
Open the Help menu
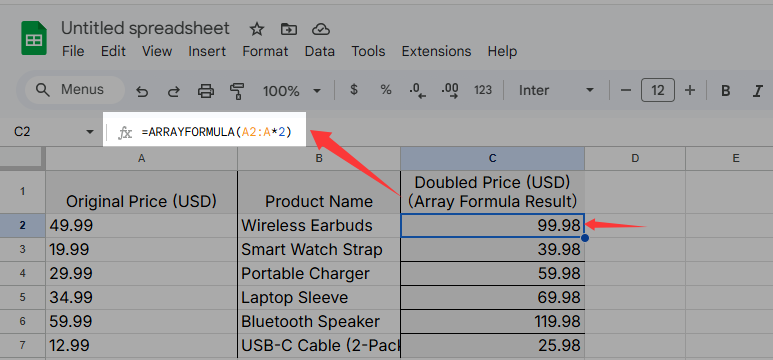pyautogui.click(x=502, y=51)
